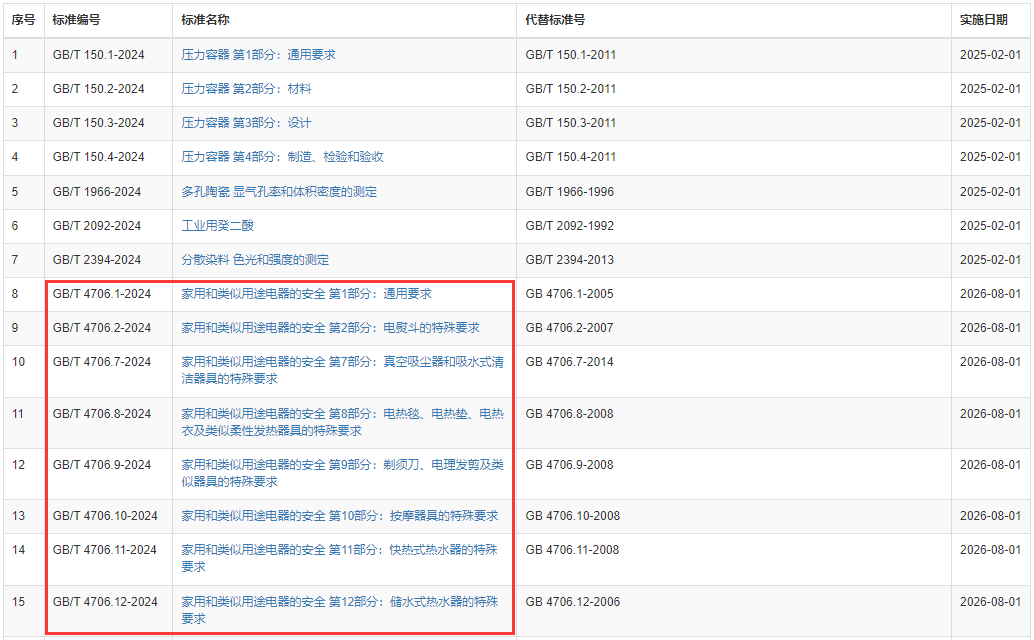The height and width of the screenshot is (640, 1034).
Task: Open the 储水式热水器的特殊要求 link
Action: click(339, 610)
